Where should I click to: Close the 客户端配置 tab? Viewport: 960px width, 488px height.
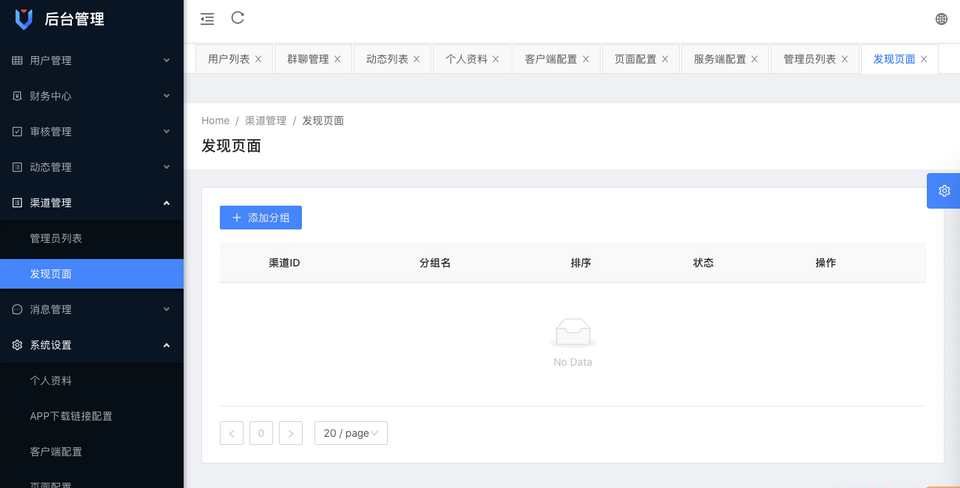(585, 59)
